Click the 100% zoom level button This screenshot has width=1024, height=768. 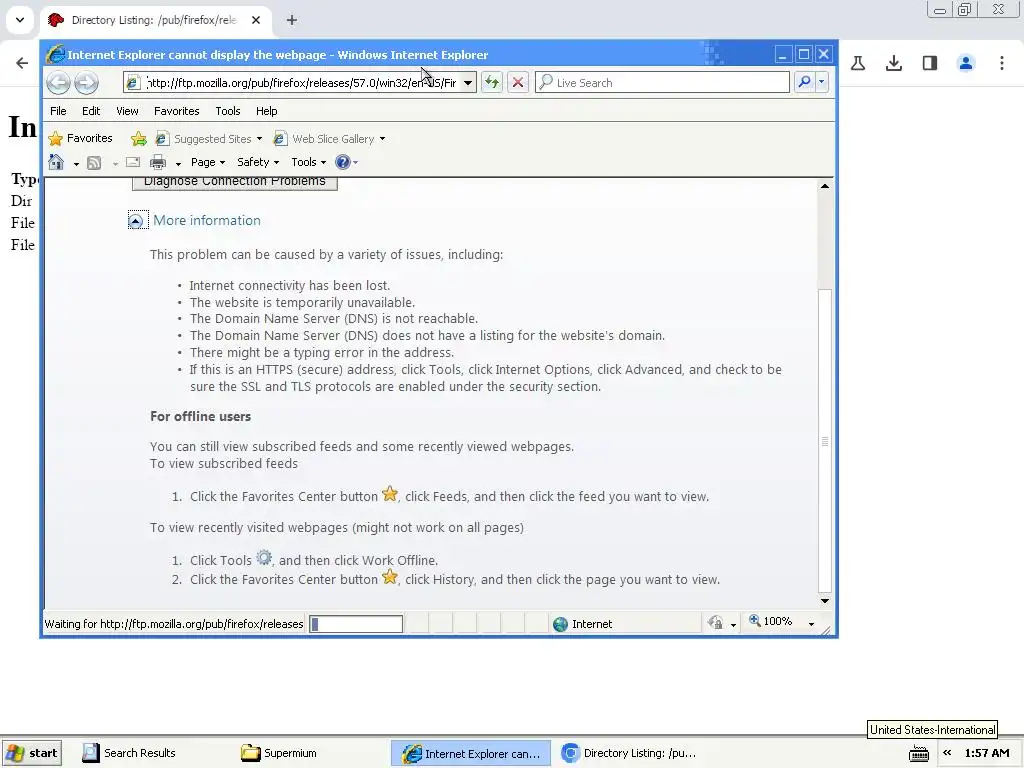(x=771, y=622)
